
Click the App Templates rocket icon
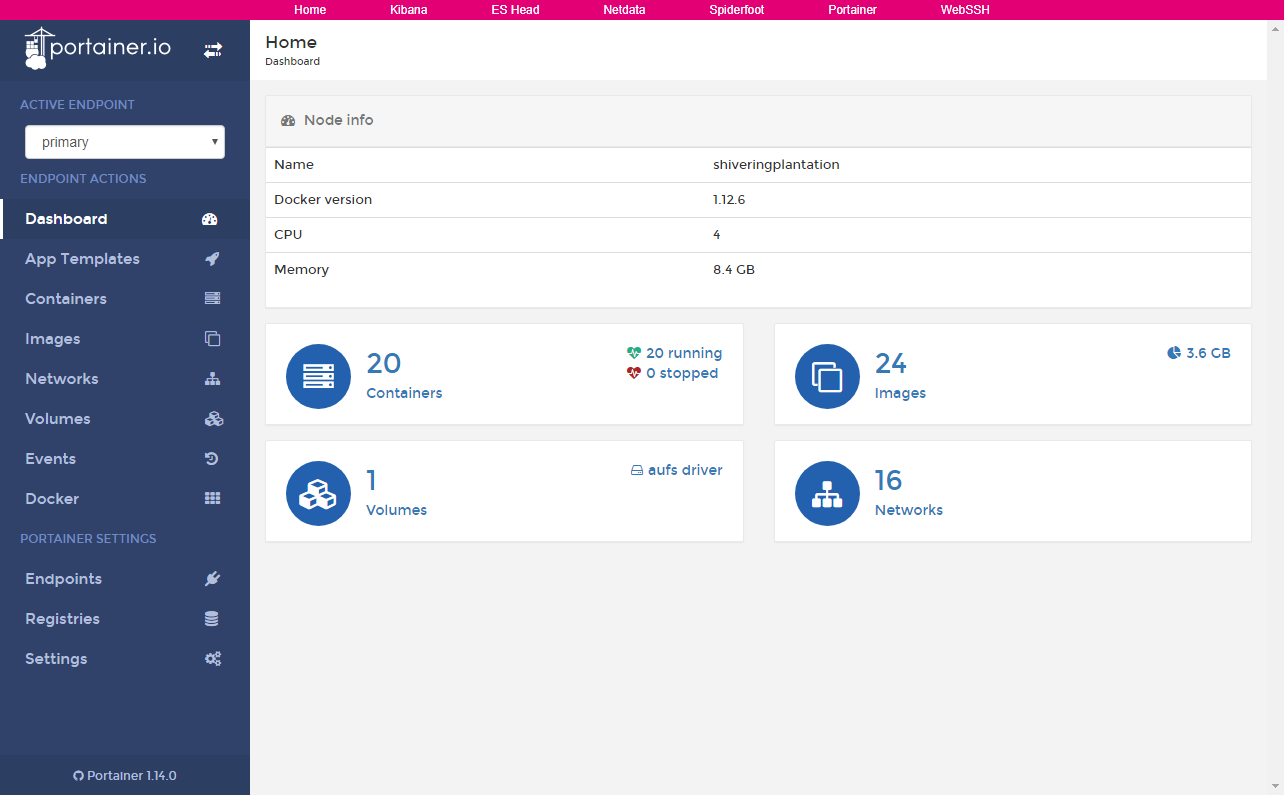point(212,259)
